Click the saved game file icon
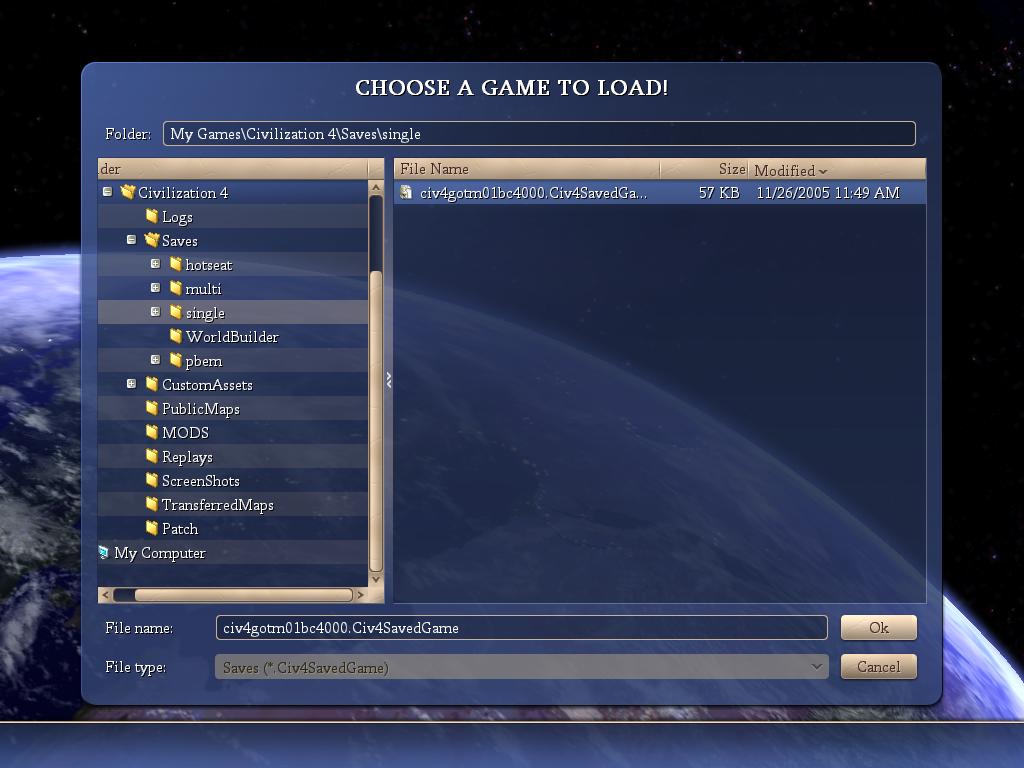This screenshot has height=768, width=1024. pyautogui.click(x=406, y=192)
